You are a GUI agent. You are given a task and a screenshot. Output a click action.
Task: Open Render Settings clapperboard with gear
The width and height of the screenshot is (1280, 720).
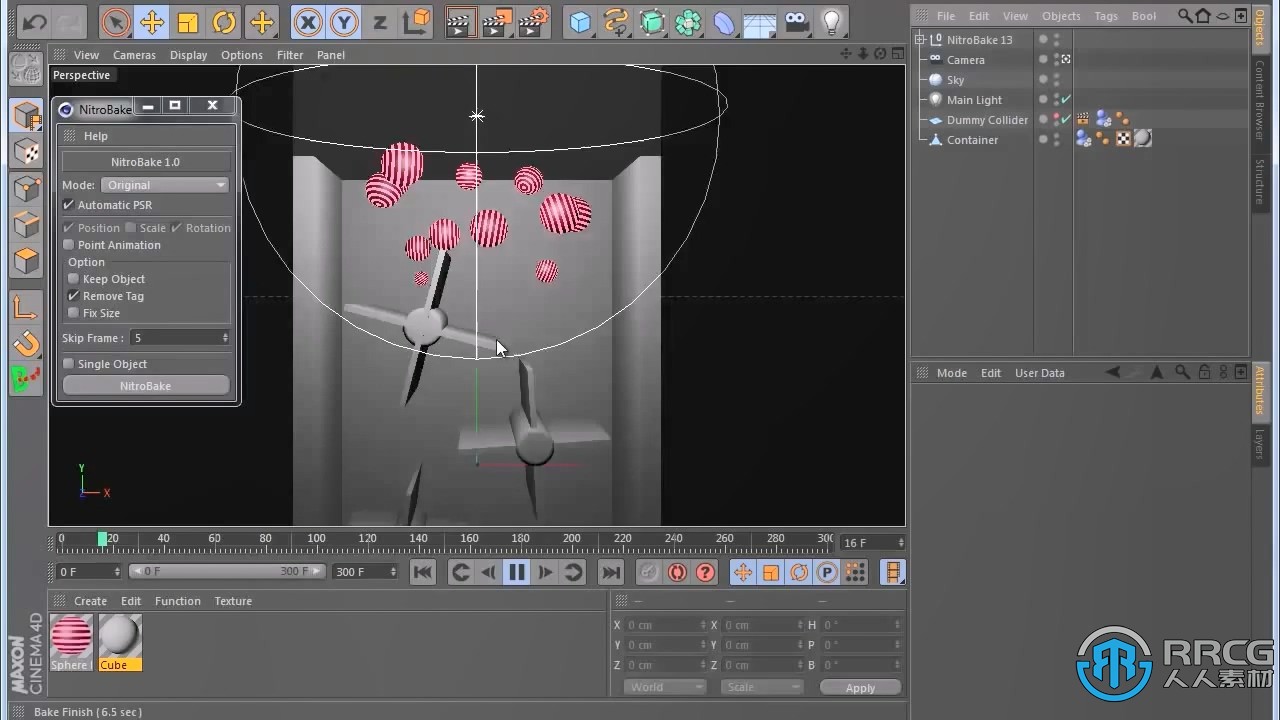pyautogui.click(x=534, y=21)
